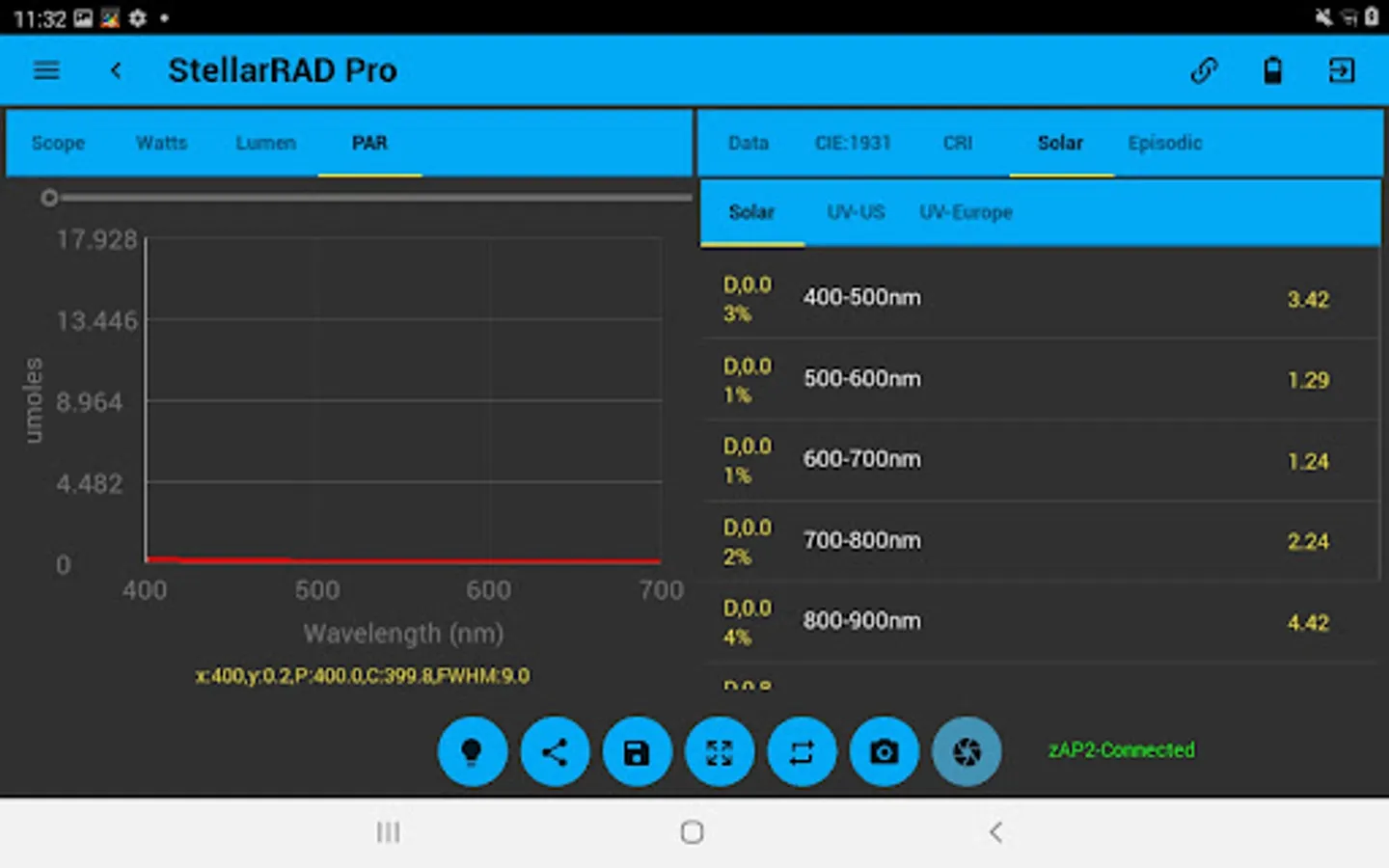This screenshot has height=868, width=1389.
Task: Capture with the camera button
Action: point(885,751)
